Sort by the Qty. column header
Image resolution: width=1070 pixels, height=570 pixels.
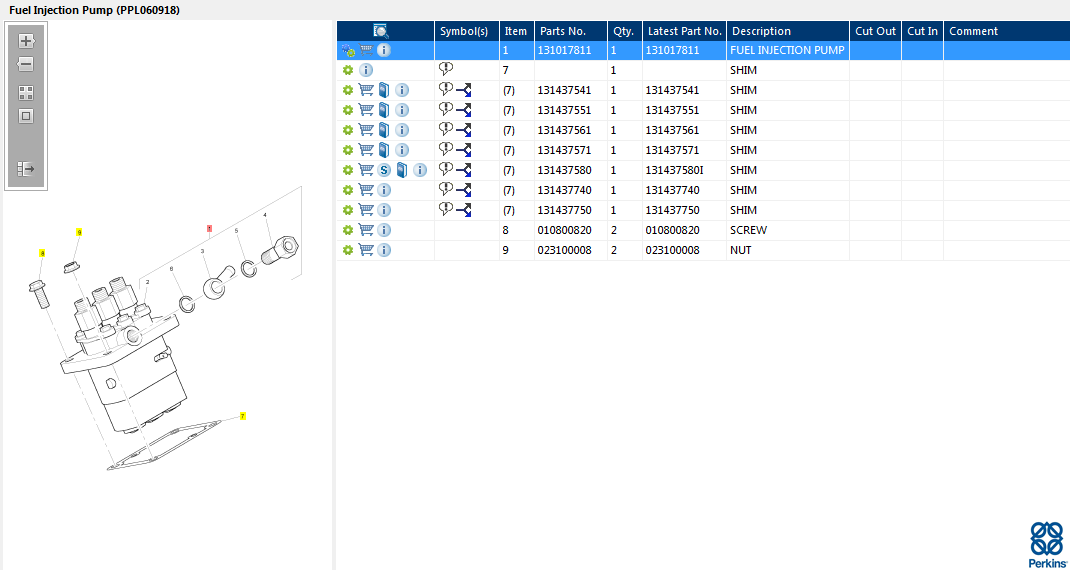[x=625, y=31]
